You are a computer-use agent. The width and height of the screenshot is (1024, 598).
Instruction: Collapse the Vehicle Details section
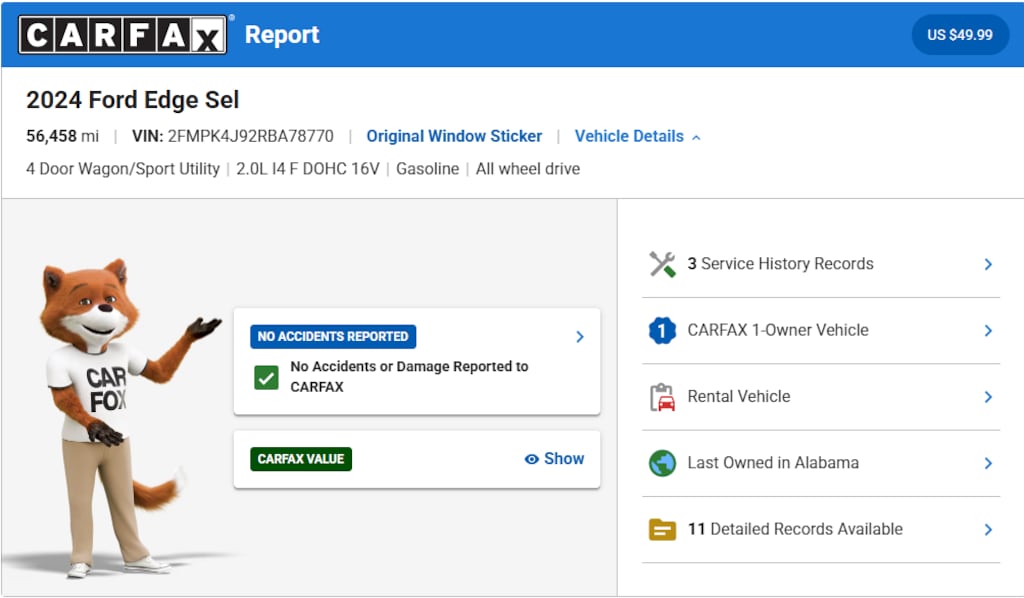pyautogui.click(x=637, y=136)
